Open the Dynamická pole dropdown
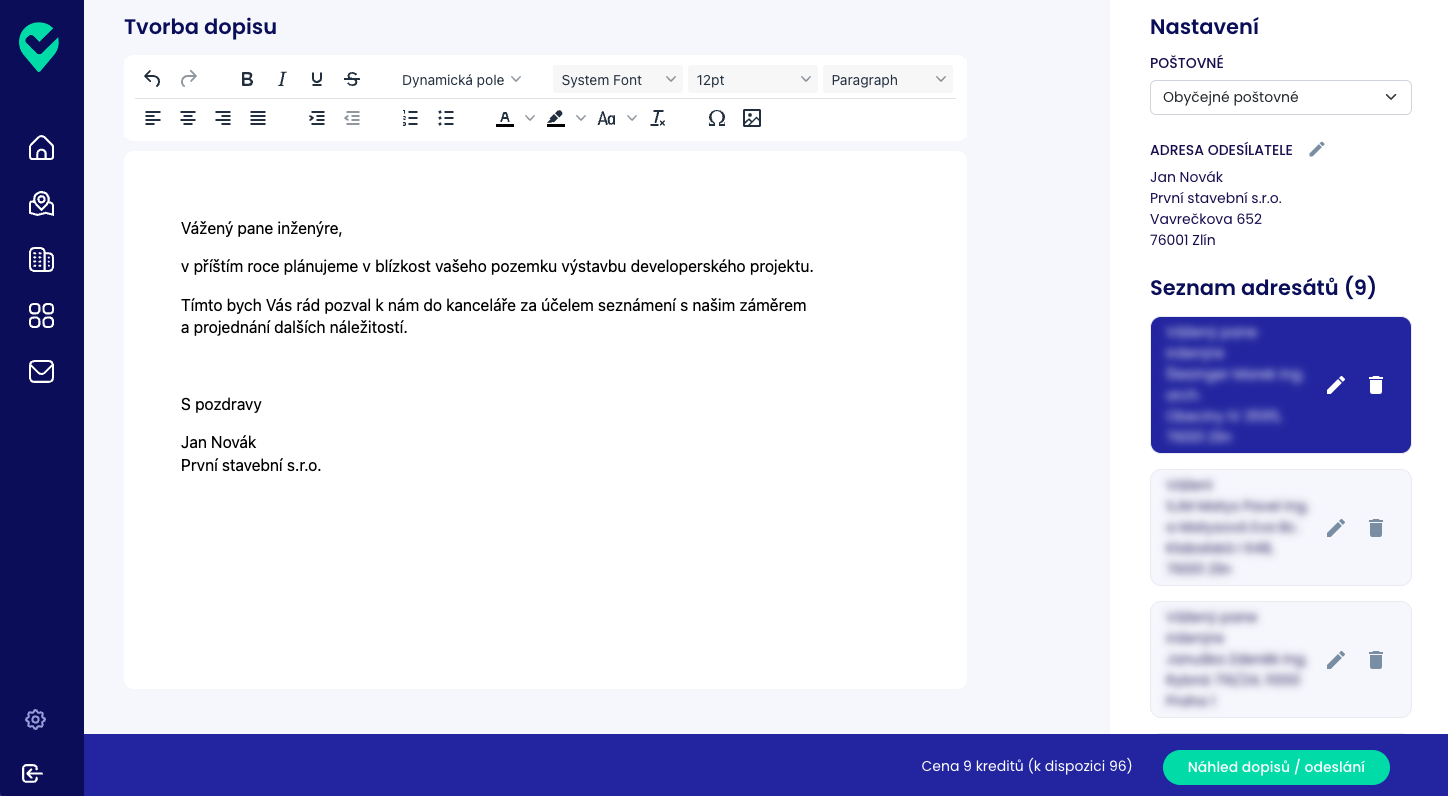Image resolution: width=1448 pixels, height=796 pixels. coord(461,80)
